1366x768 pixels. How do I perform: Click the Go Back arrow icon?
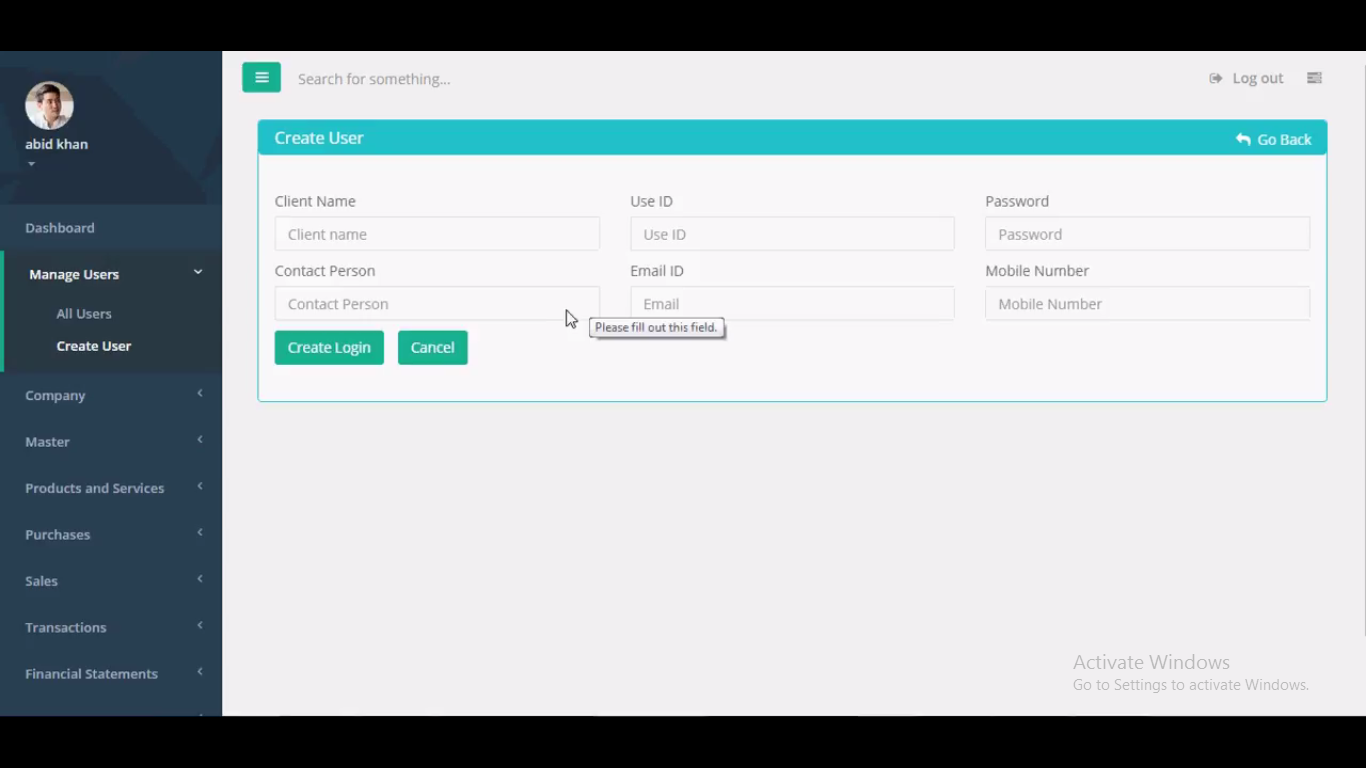tap(1242, 139)
